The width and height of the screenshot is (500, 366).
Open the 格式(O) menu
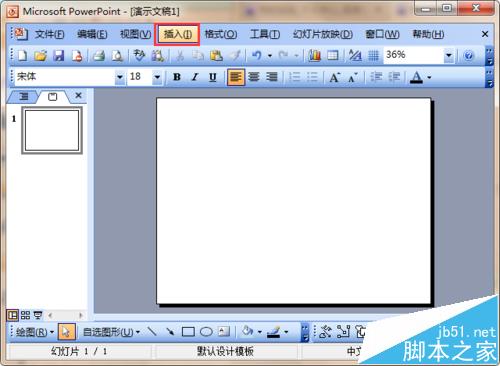(x=221, y=34)
